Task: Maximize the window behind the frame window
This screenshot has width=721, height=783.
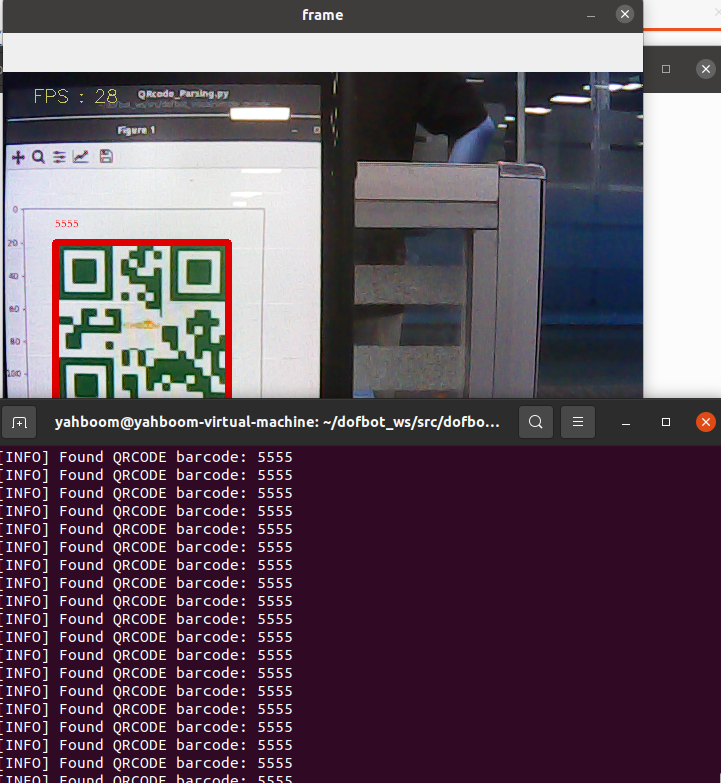Action: (x=666, y=69)
